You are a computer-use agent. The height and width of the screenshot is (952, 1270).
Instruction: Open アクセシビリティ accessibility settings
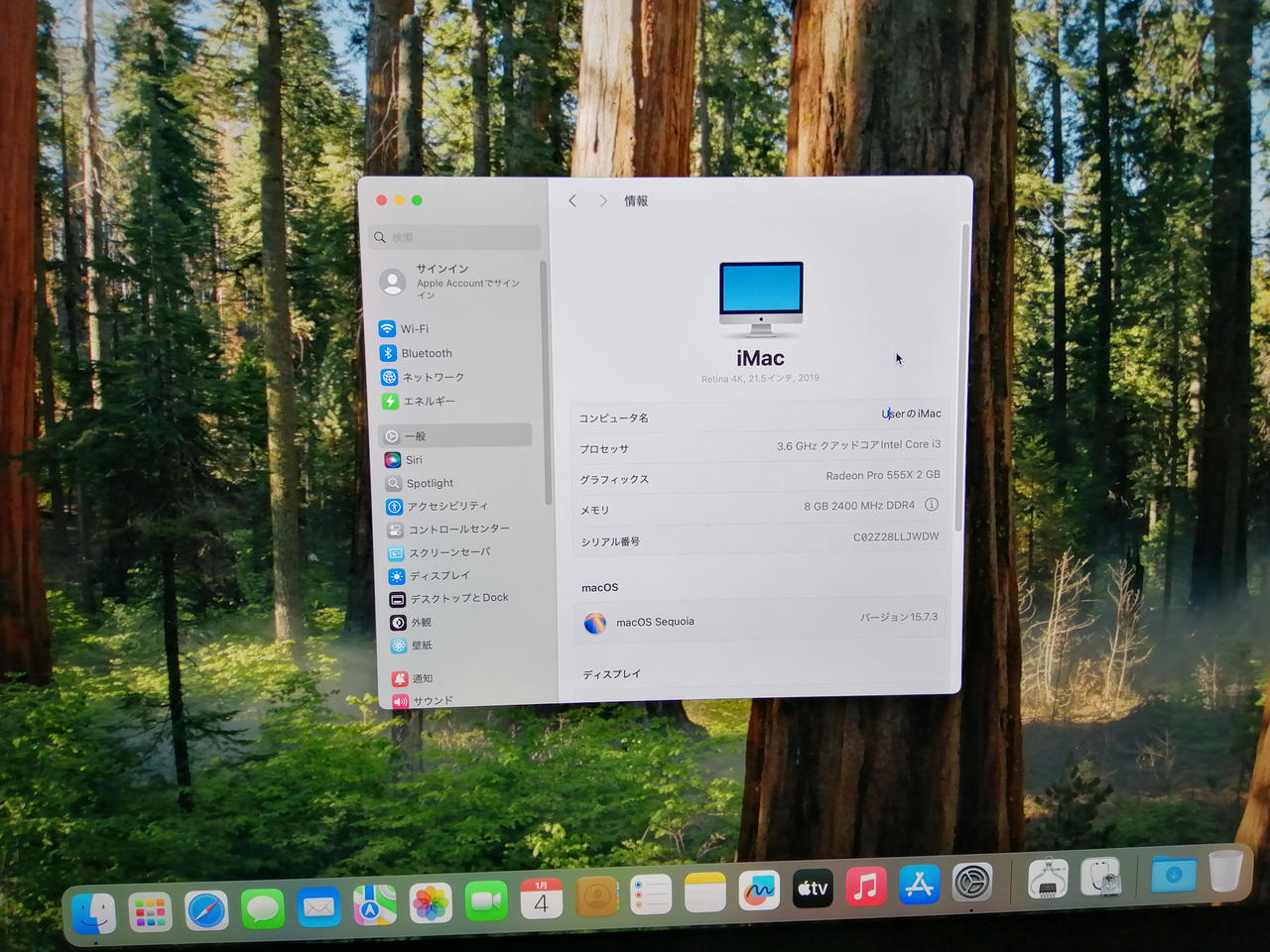click(445, 506)
